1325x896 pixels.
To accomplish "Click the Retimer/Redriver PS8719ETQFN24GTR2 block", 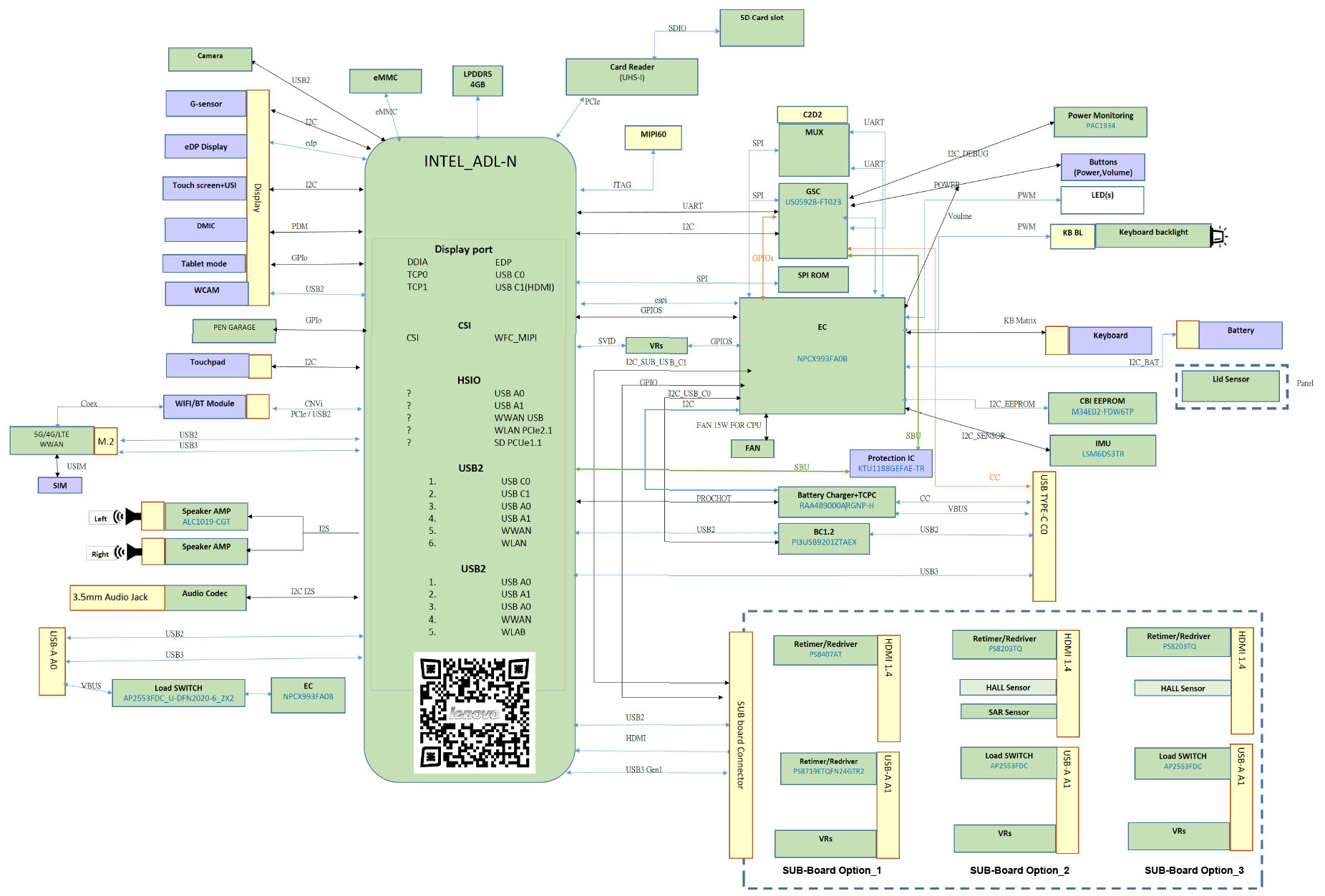I will [x=828, y=768].
